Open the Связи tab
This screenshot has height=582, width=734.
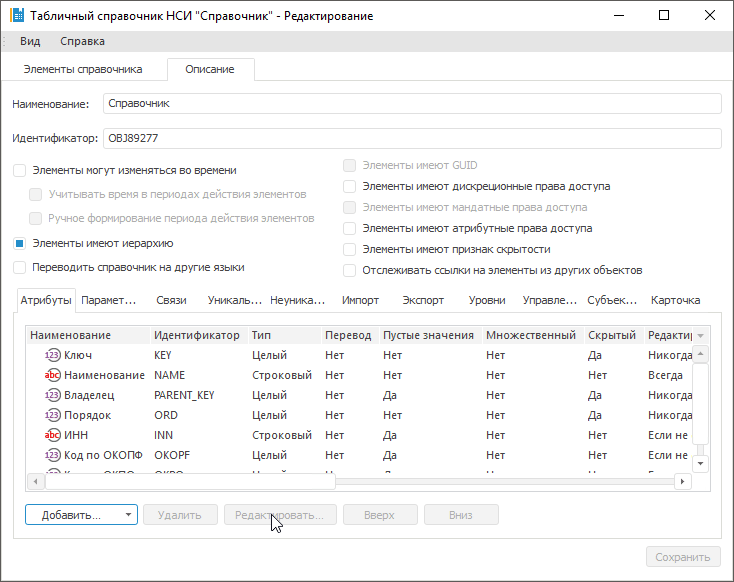point(171,300)
